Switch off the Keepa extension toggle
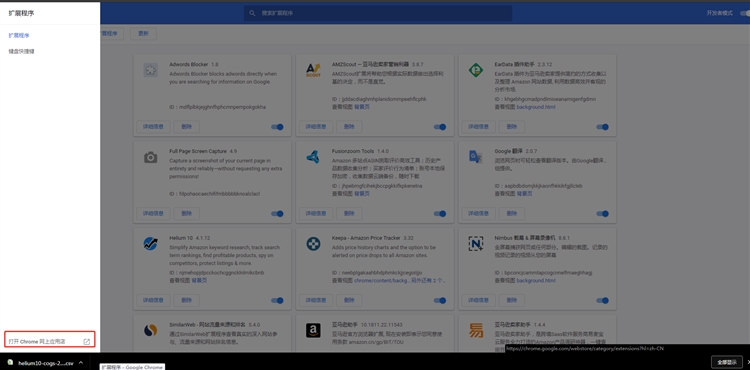 [x=440, y=301]
